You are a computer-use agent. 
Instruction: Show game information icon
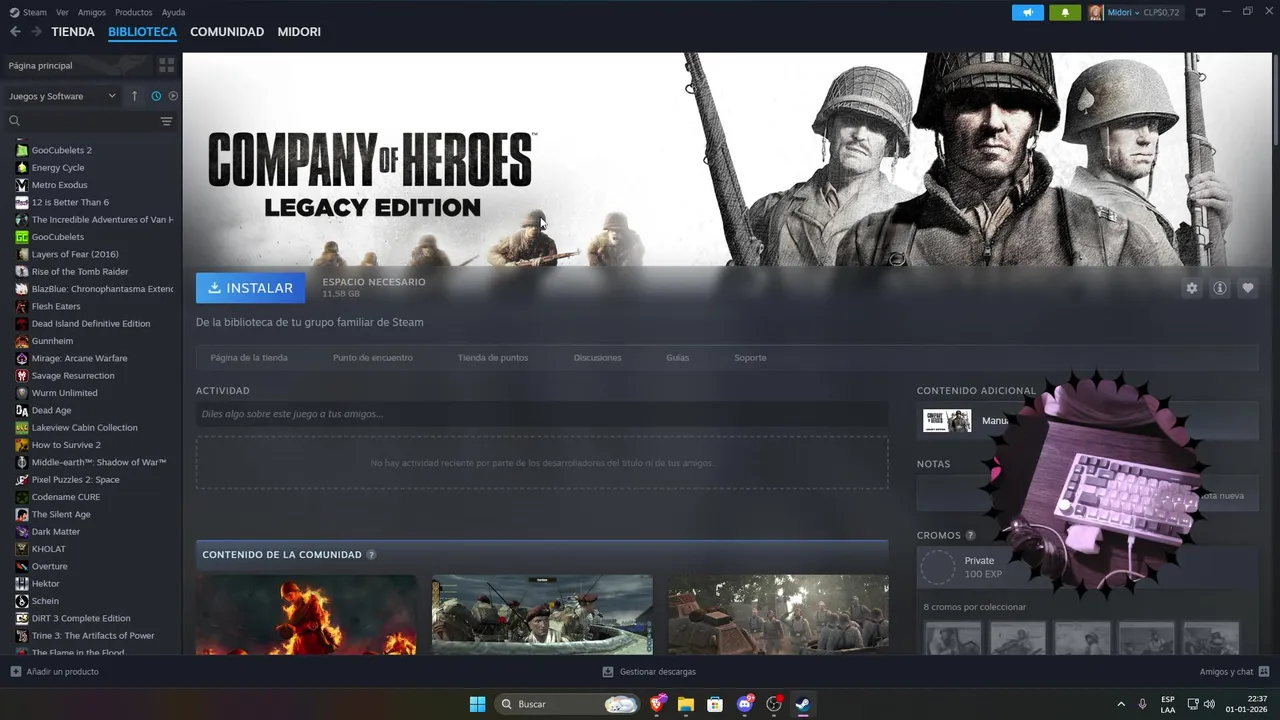point(1220,288)
